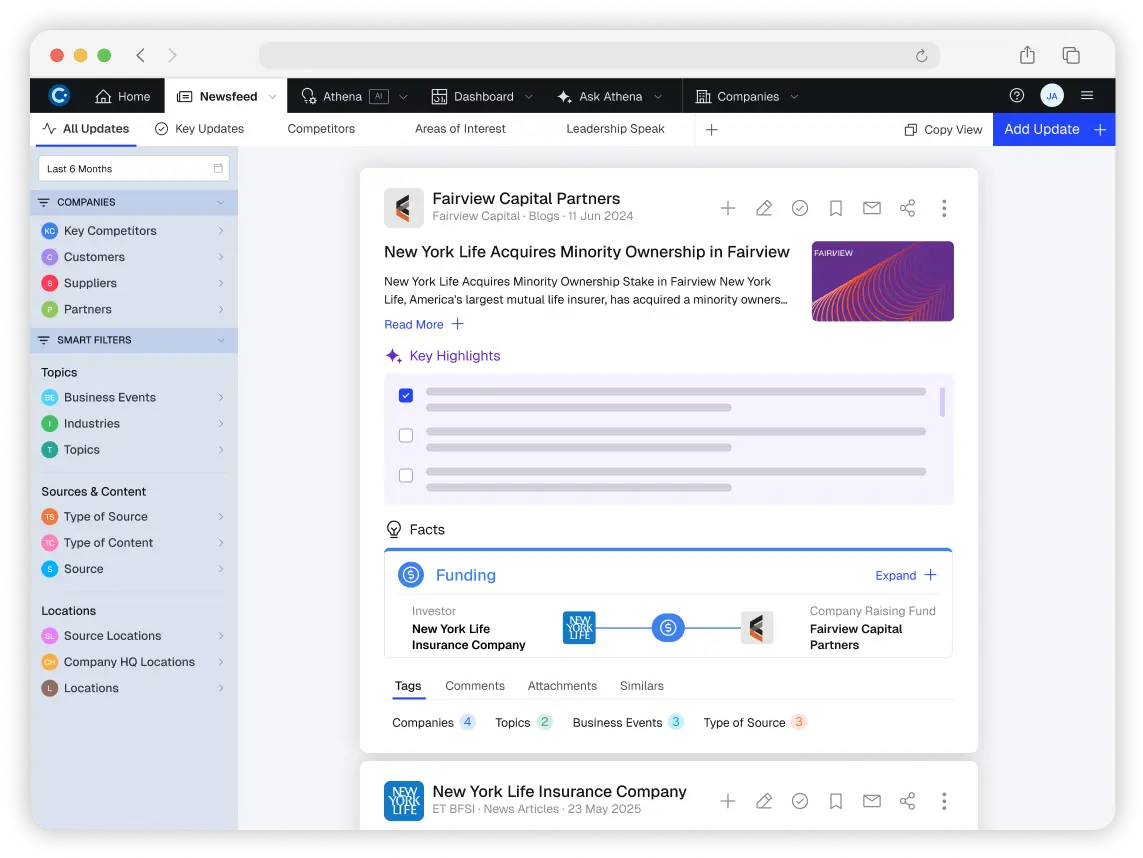This screenshot has height=858, width=1143.
Task: Open the hamburger menu in top bar
Action: 1087,96
